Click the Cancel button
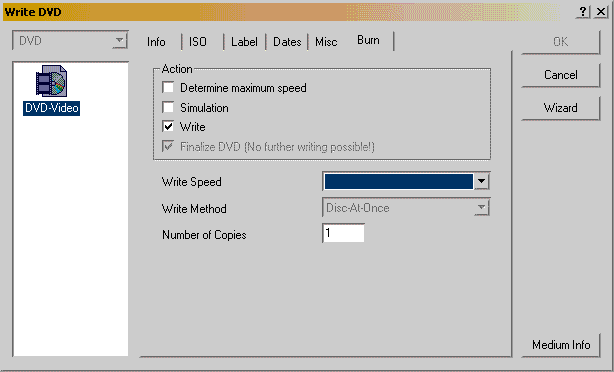Viewport: 614px width, 372px height. point(560,75)
